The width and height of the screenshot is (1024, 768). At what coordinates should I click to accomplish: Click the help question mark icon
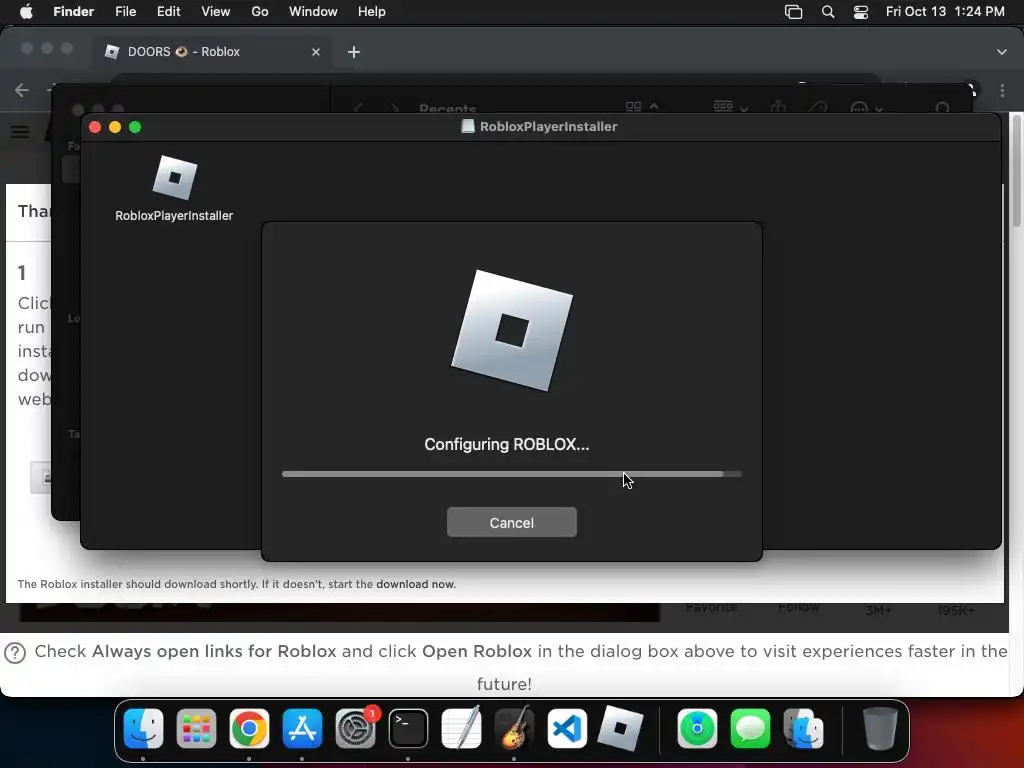coord(15,652)
